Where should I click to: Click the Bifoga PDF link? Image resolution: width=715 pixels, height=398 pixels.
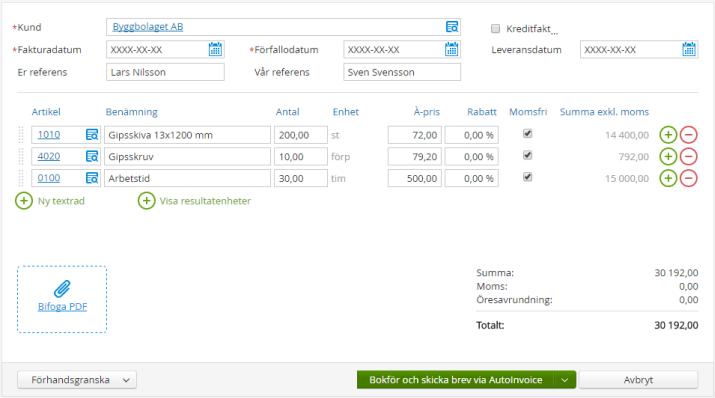pyautogui.click(x=62, y=306)
